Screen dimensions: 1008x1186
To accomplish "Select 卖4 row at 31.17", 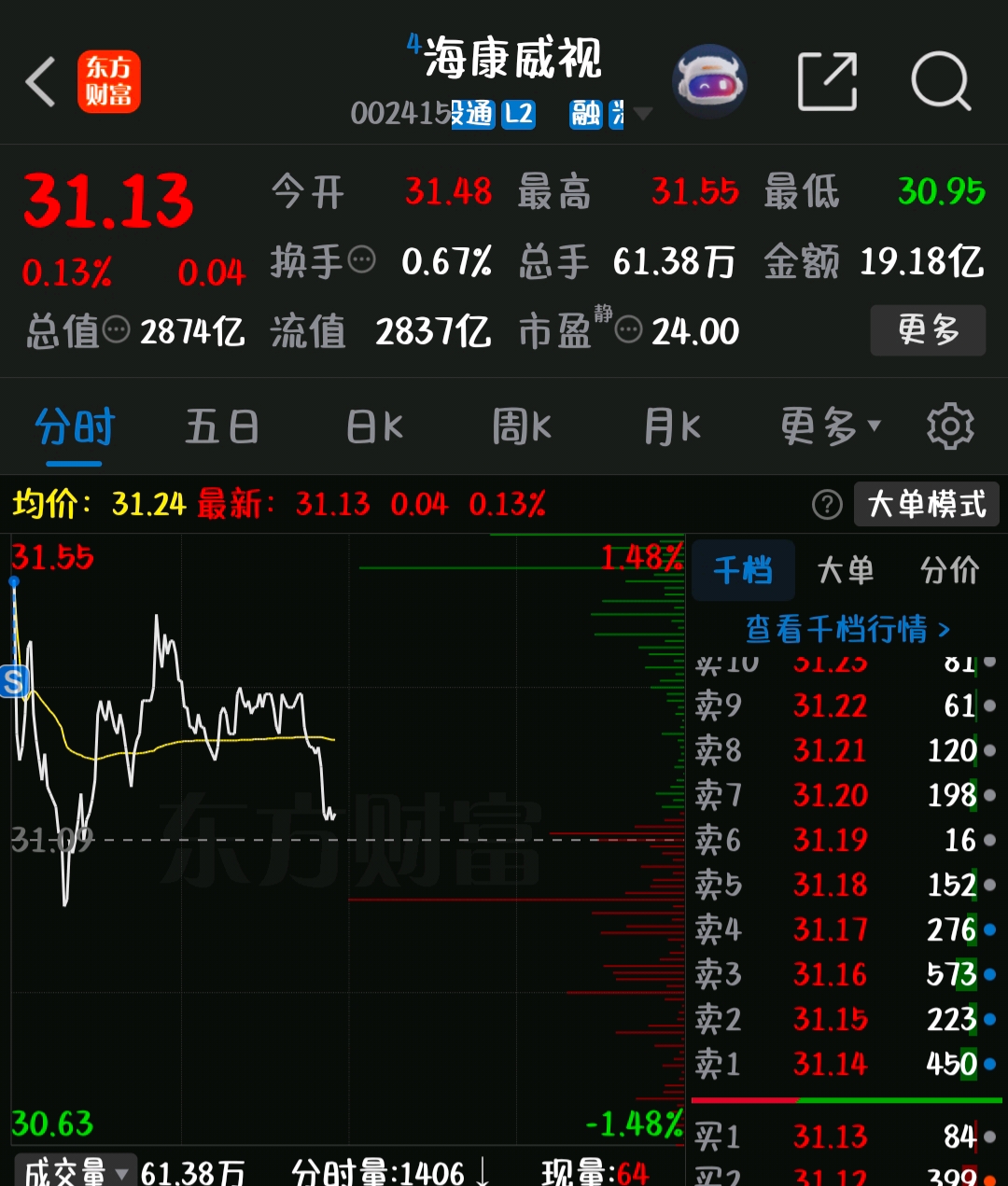I will coord(847,929).
